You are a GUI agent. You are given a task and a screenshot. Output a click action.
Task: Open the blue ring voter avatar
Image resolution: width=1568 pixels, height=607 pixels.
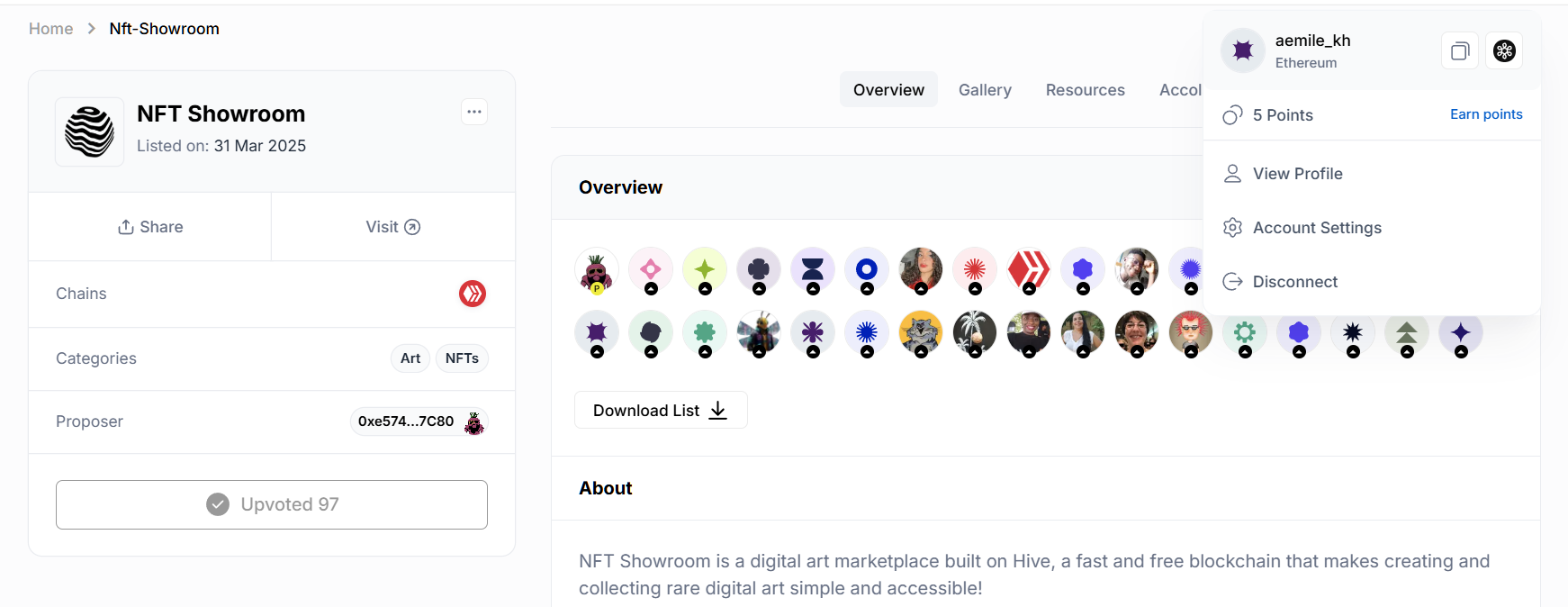867,269
